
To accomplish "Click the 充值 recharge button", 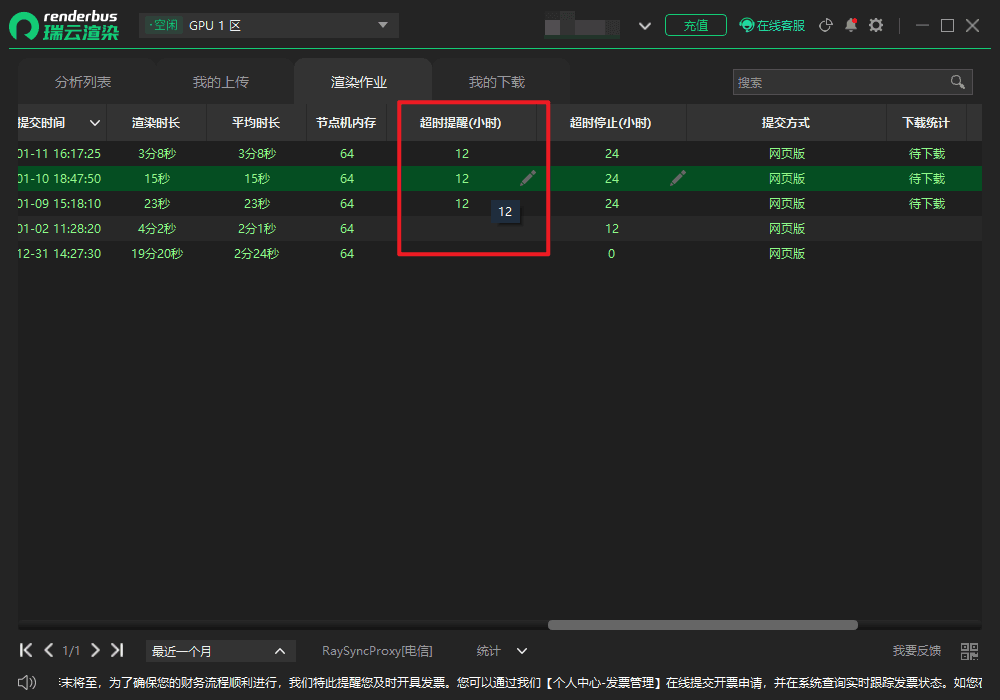I will pyautogui.click(x=696, y=25).
